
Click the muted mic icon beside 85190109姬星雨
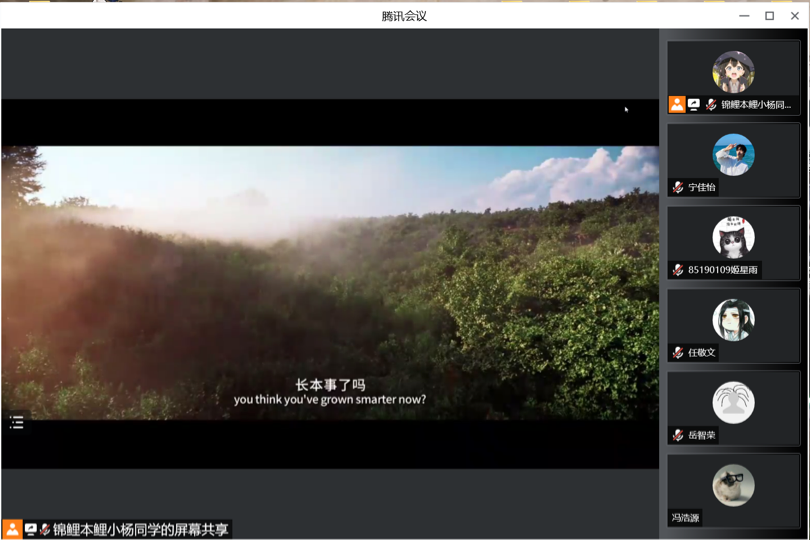(678, 270)
